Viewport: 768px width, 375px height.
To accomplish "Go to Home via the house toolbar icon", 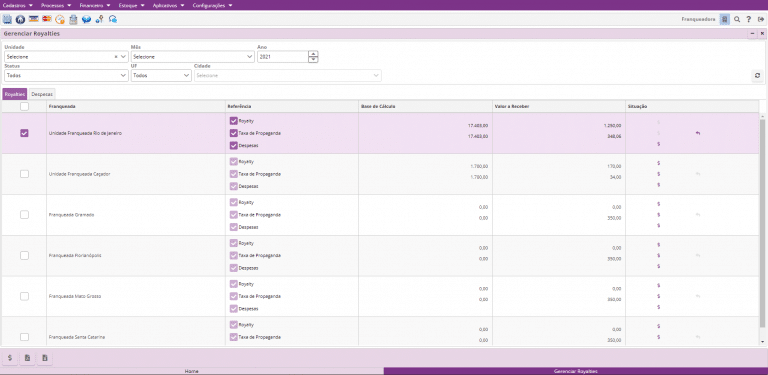I will point(20,20).
